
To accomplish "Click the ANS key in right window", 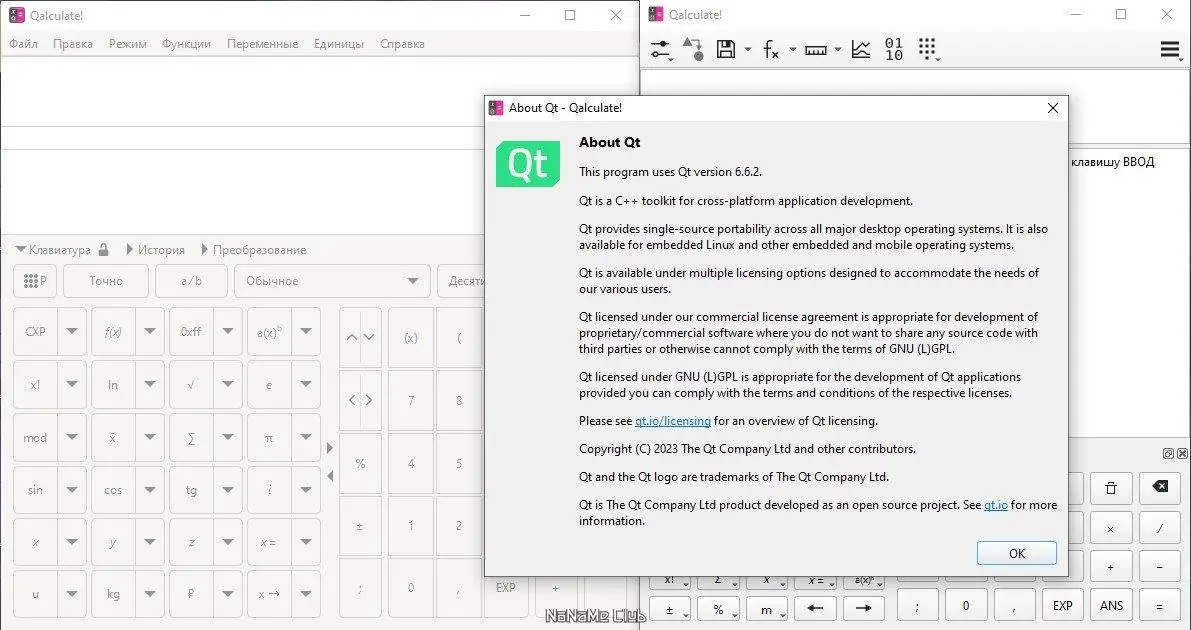I will click(1111, 606).
